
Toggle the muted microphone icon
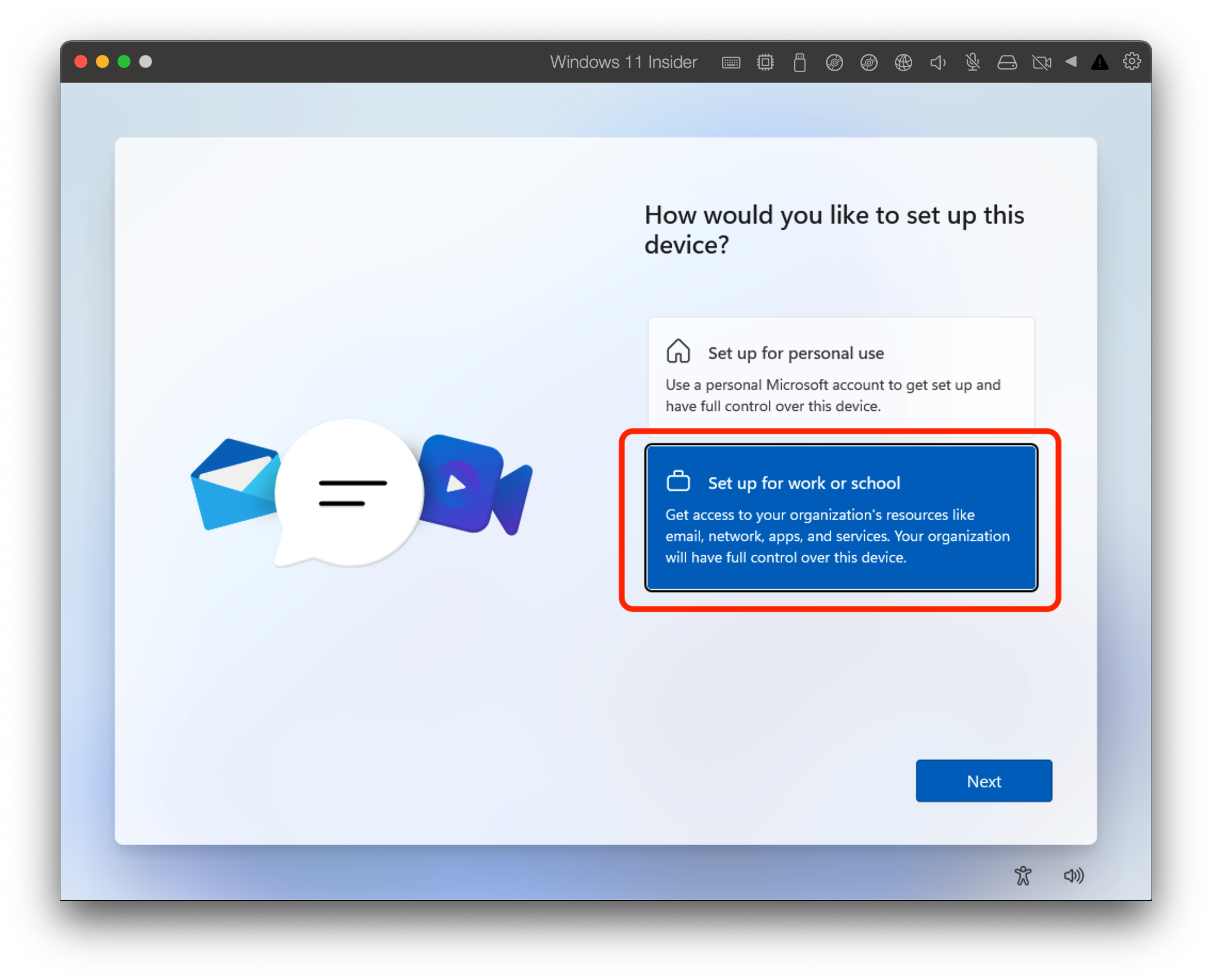click(x=972, y=62)
